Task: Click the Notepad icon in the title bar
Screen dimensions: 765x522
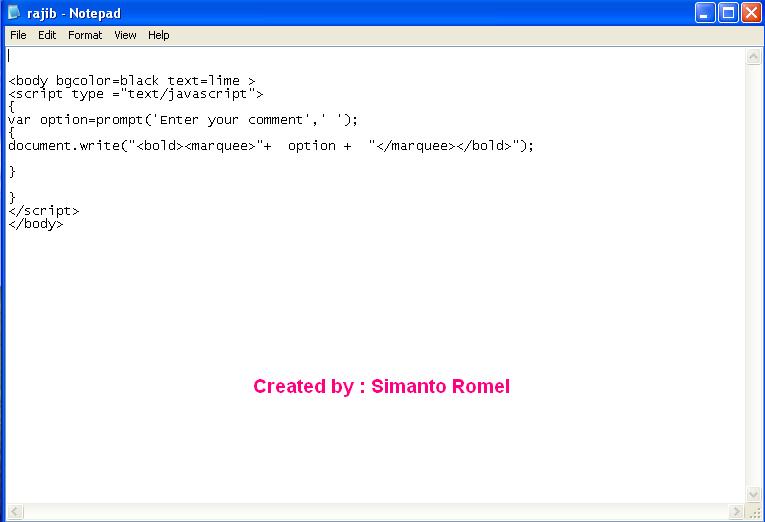Action: [x=13, y=13]
